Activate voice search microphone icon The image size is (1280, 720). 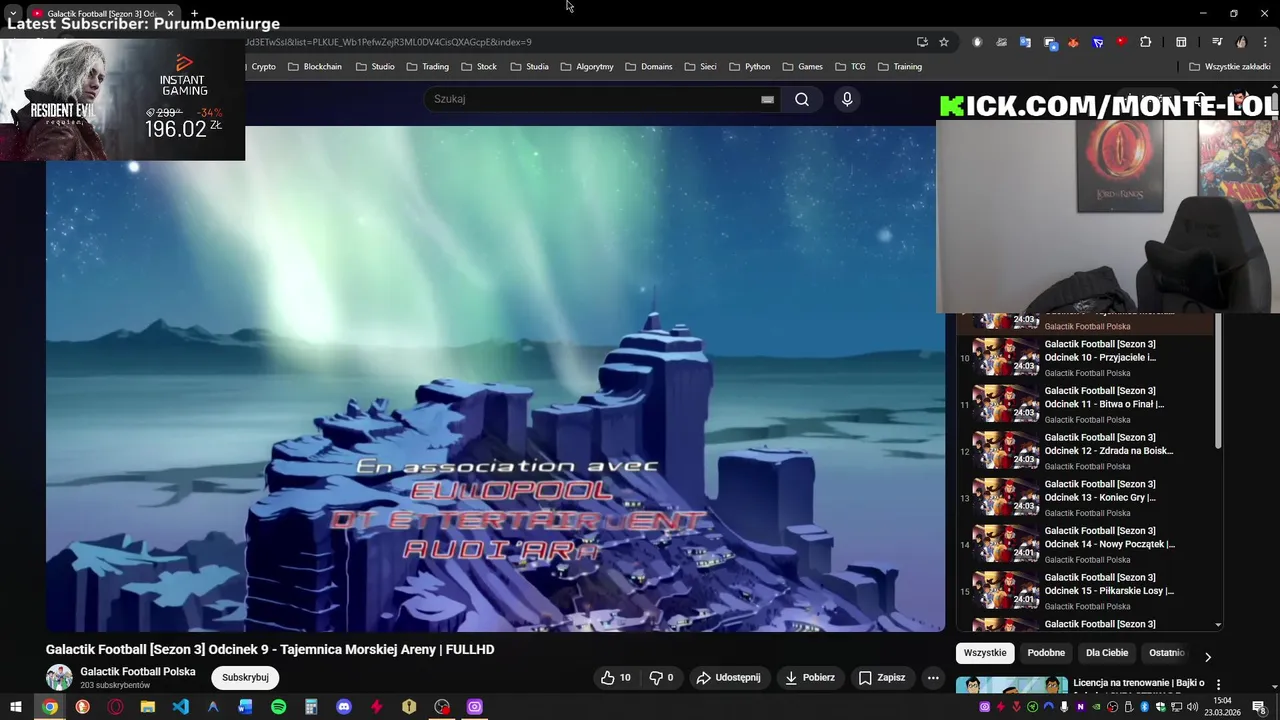coord(847,99)
